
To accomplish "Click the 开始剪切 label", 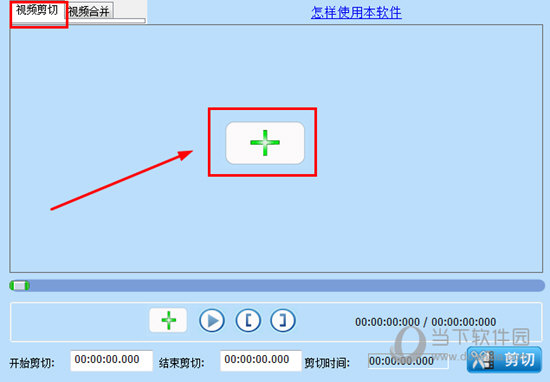I will click(x=32, y=363).
